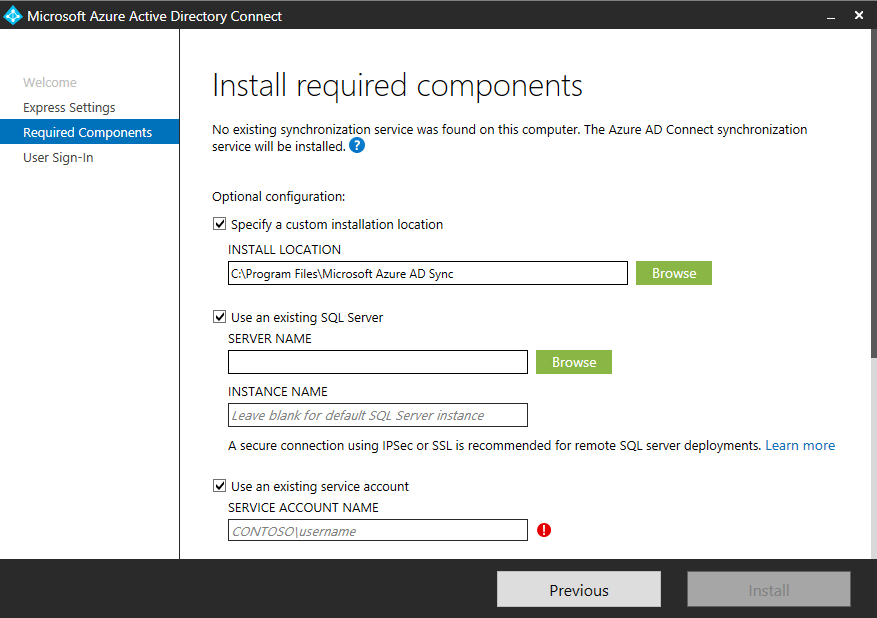Disable Use an existing service account option
The height and width of the screenshot is (618, 877).
[220, 487]
